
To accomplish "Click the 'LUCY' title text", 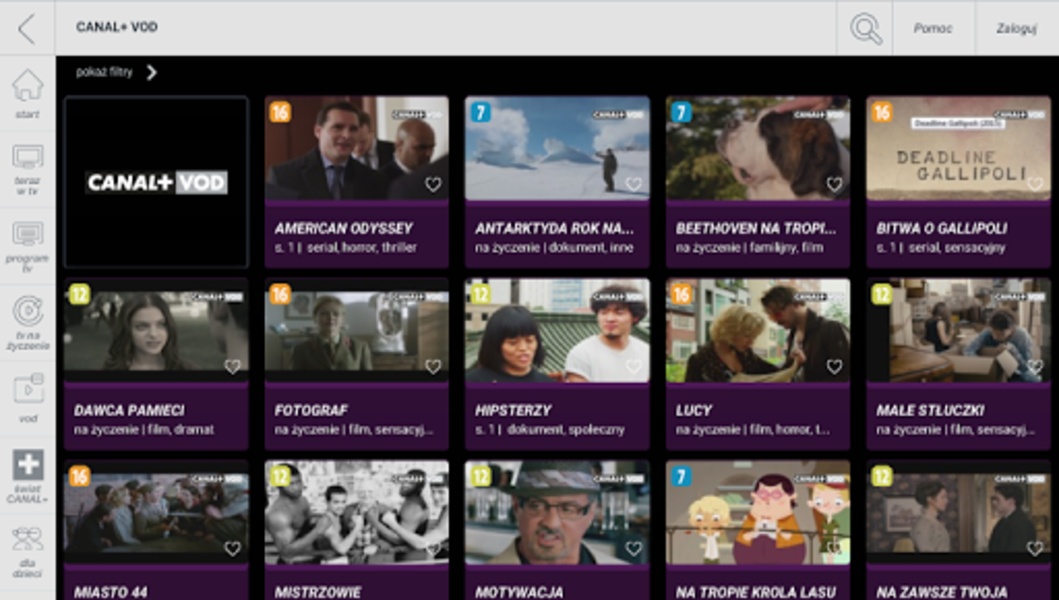I will tap(694, 410).
